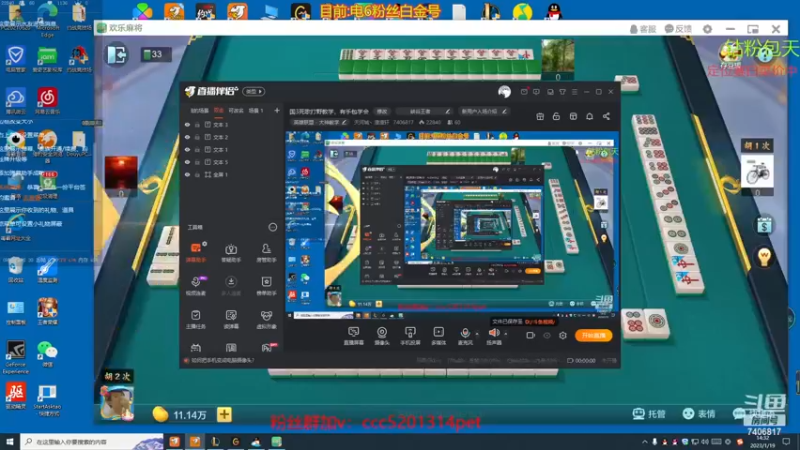Select the 文本 2 source row
The image size is (800, 450).
pos(232,137)
